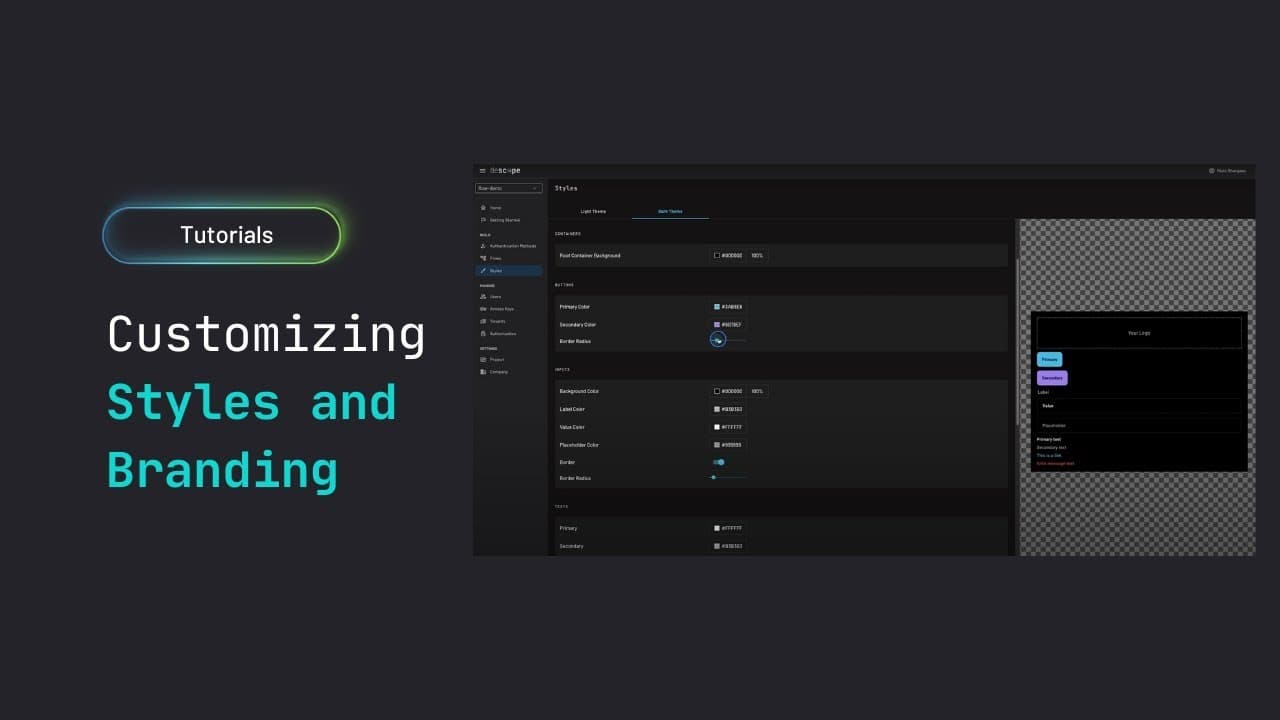Viewport: 1280px width, 720px height.
Task: Expand the project selector dropdown
Action: [509, 188]
